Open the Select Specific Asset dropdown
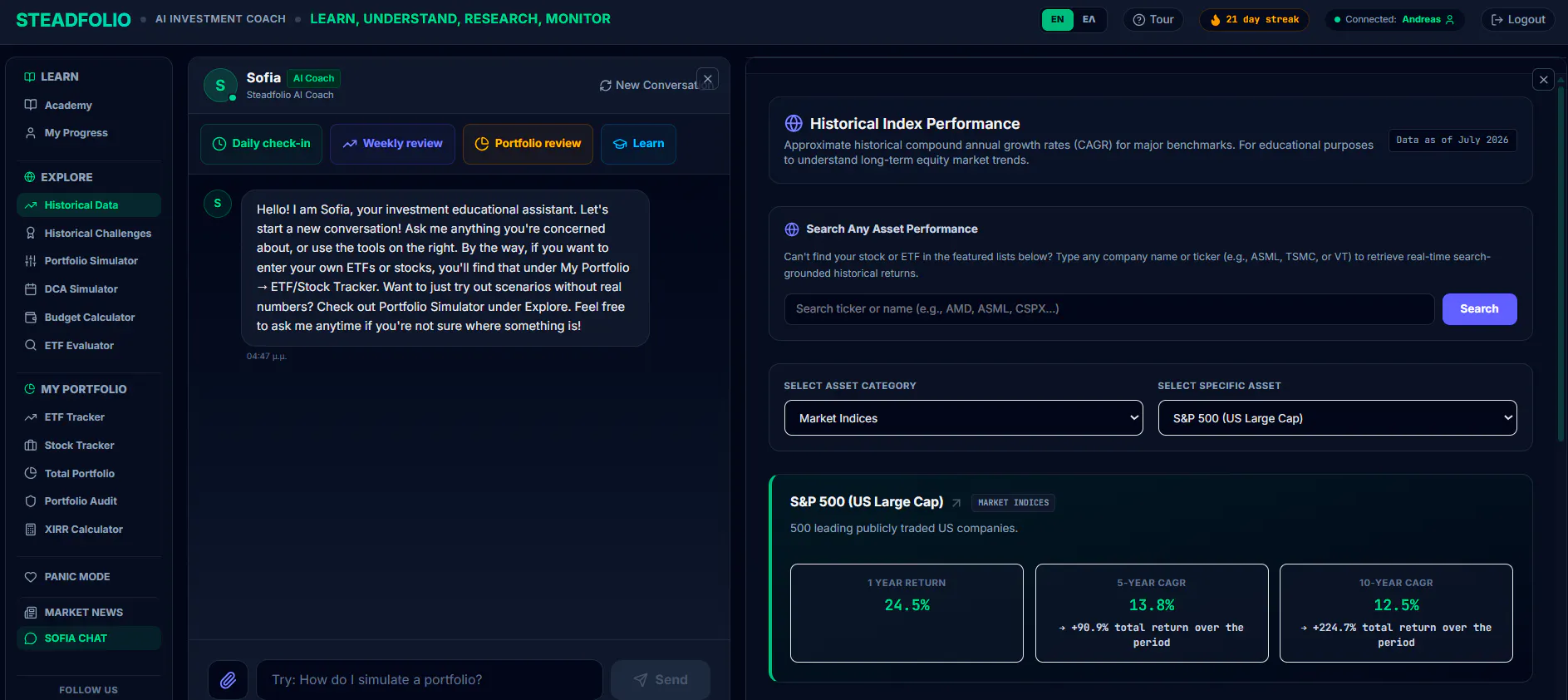 [1338, 418]
